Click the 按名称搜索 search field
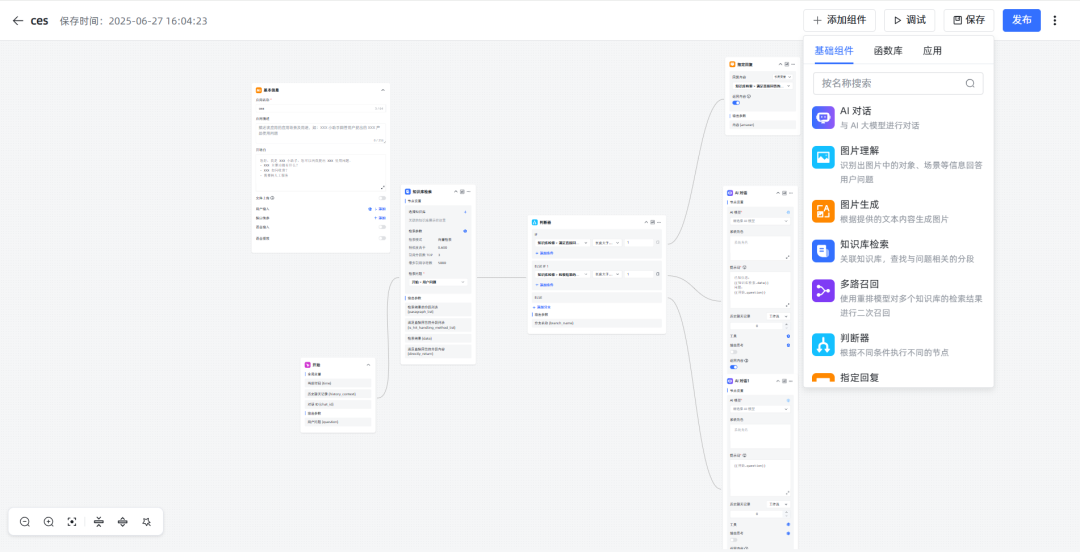1080x552 pixels. click(890, 83)
